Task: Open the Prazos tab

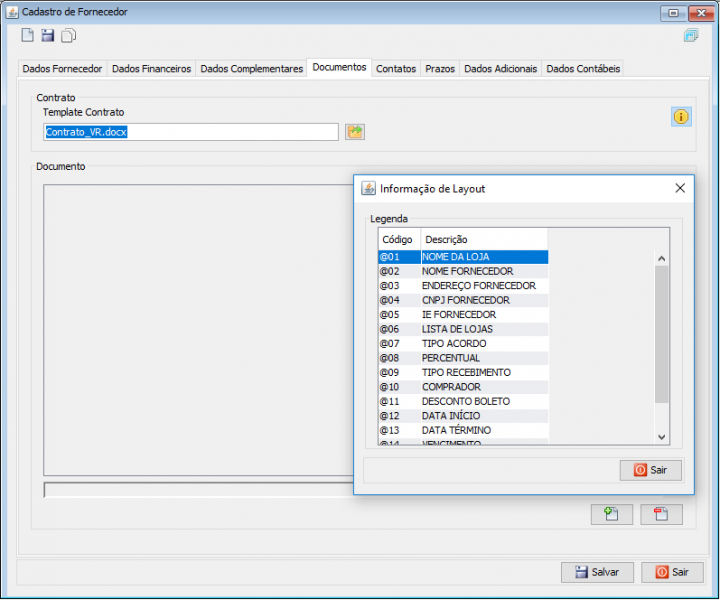Action: pos(439,69)
